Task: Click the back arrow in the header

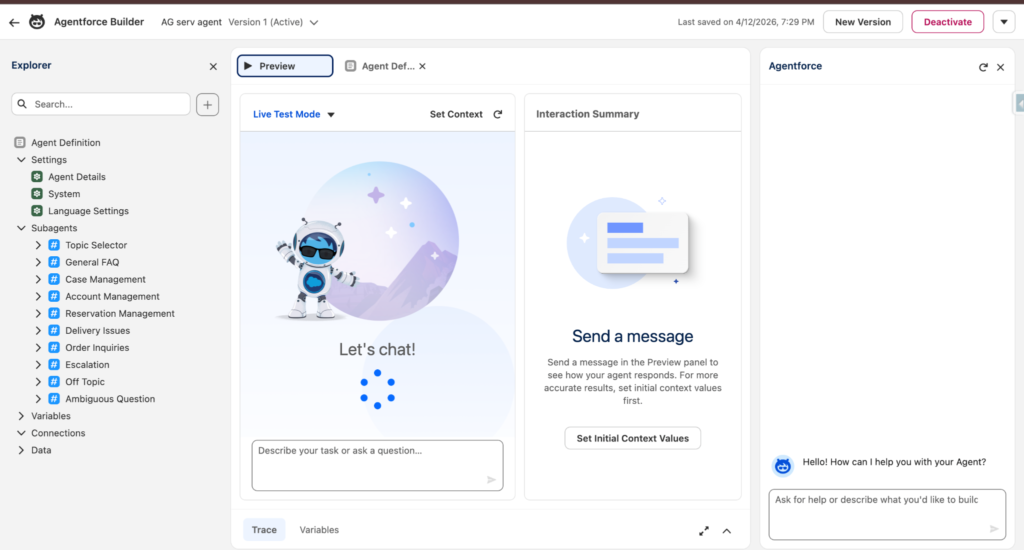Action: tap(14, 22)
